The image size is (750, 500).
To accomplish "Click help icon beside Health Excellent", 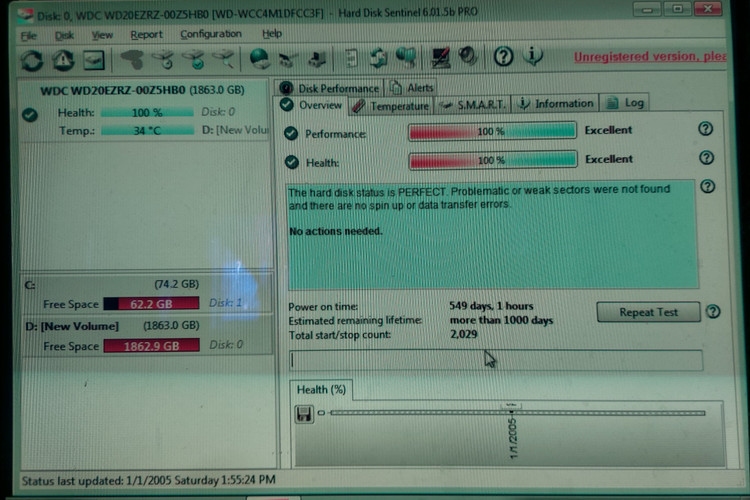I will (x=706, y=157).
